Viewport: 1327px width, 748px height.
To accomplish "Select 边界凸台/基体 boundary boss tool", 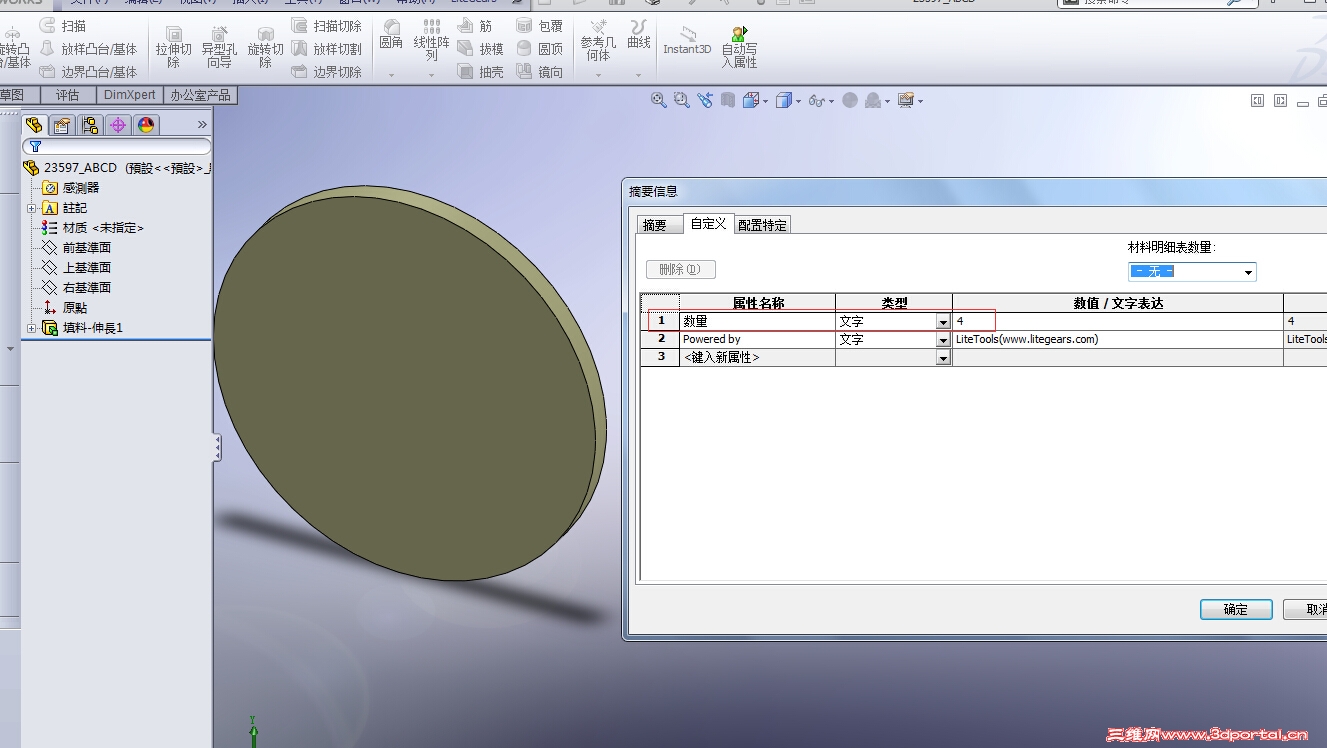I will pyautogui.click(x=88, y=72).
